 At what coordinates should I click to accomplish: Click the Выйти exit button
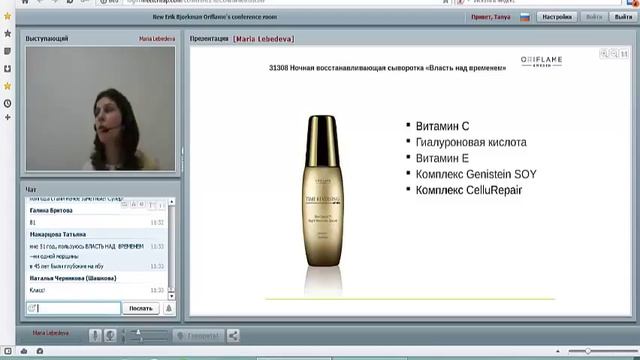click(x=623, y=17)
